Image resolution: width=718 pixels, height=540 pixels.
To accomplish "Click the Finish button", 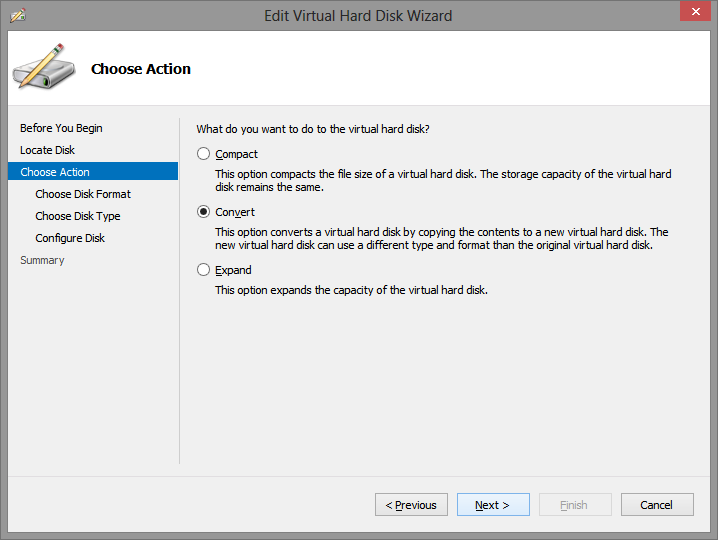I will point(574,505).
